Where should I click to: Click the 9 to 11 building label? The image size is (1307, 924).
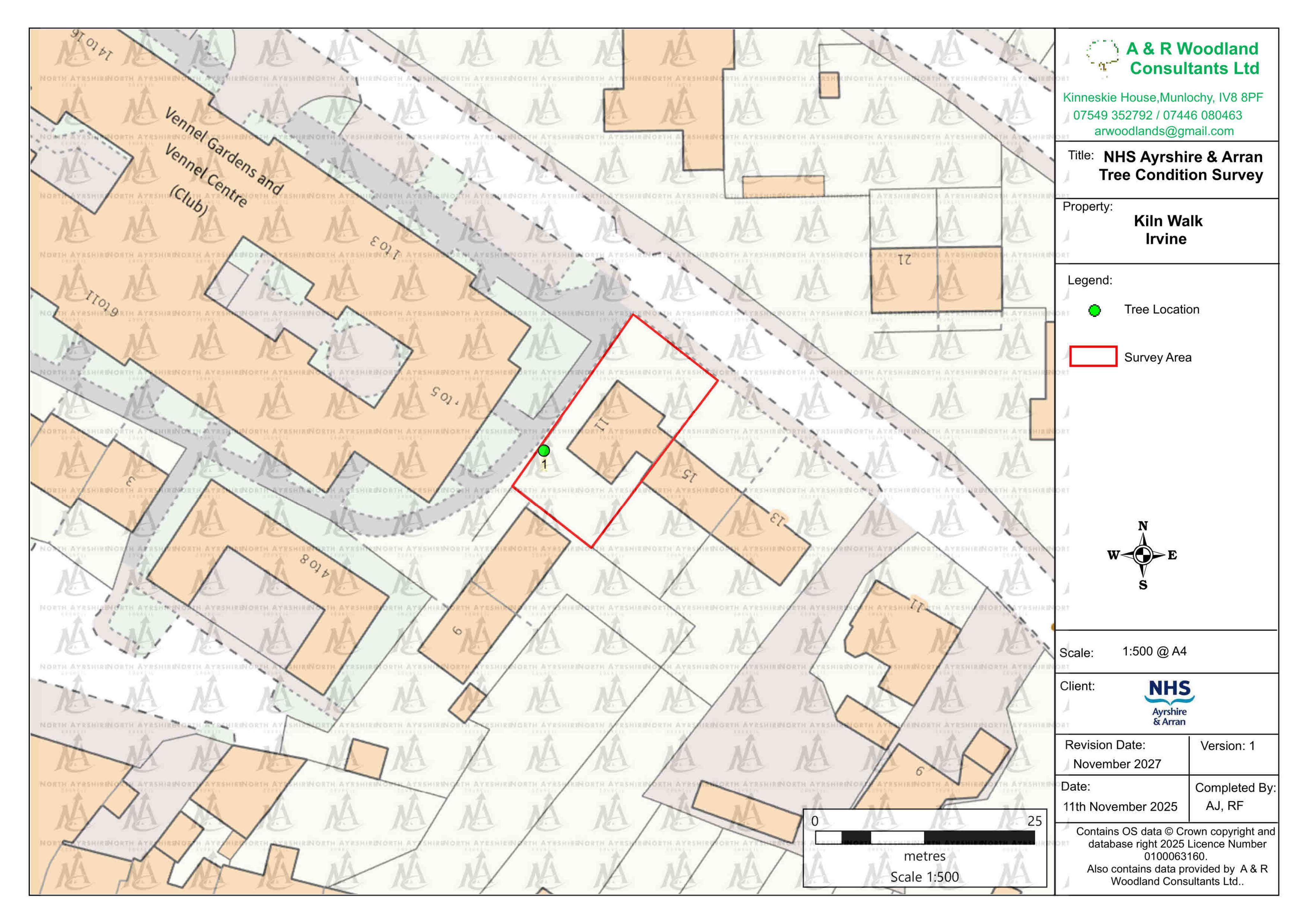pyautogui.click(x=102, y=303)
